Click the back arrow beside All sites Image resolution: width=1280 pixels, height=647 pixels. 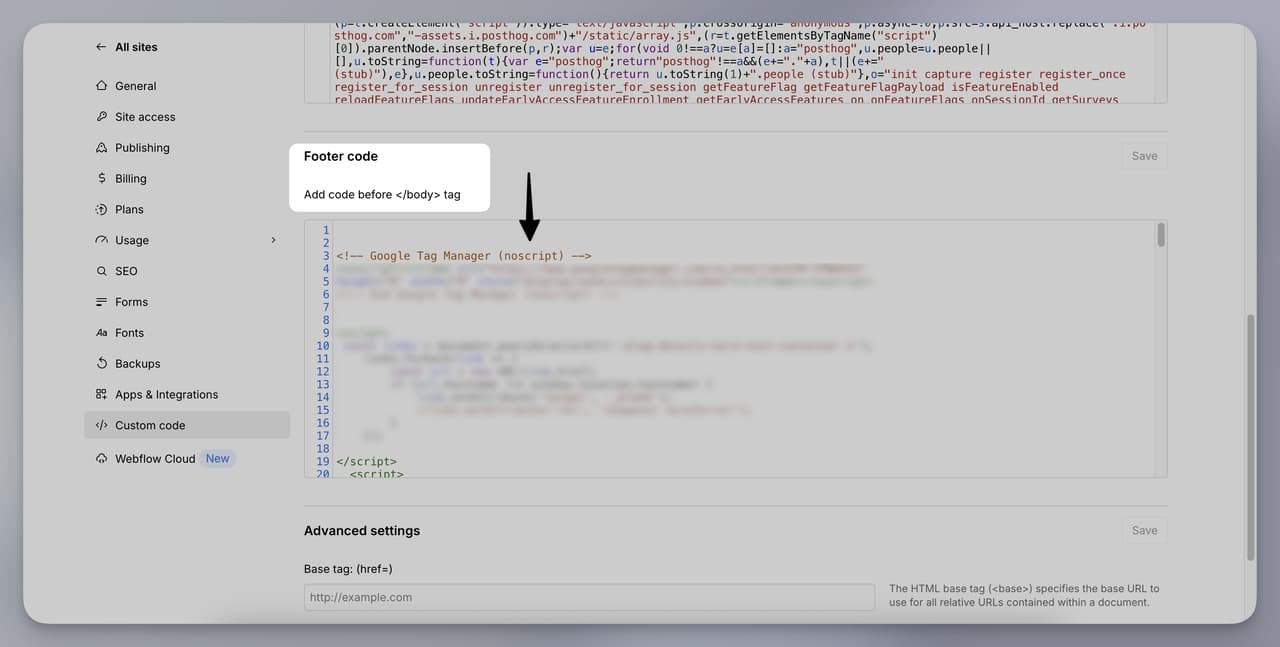pyautogui.click(x=101, y=47)
